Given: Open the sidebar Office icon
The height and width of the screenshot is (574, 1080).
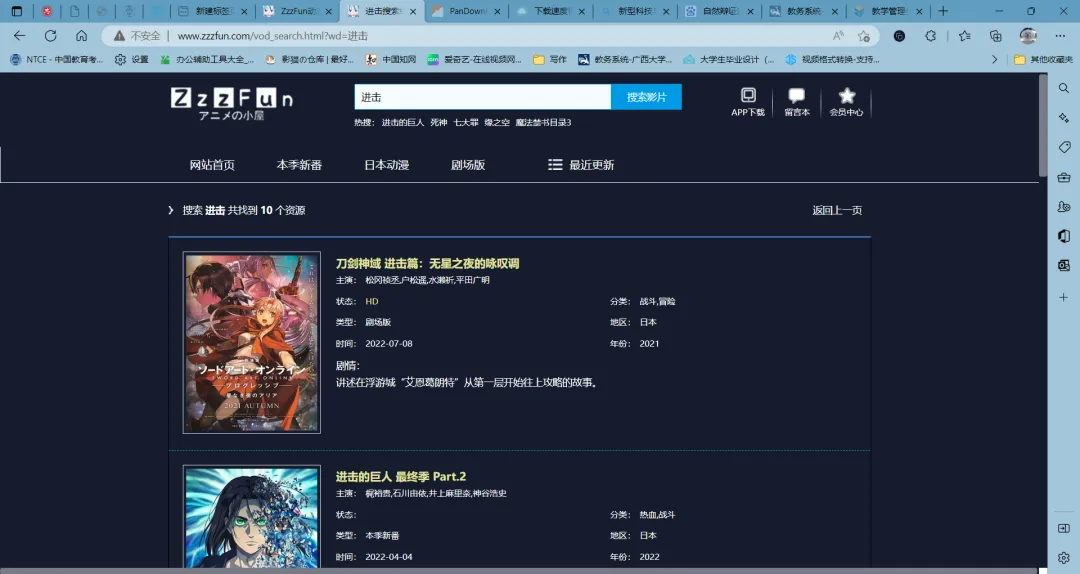Looking at the screenshot, I should pyautogui.click(x=1064, y=236).
